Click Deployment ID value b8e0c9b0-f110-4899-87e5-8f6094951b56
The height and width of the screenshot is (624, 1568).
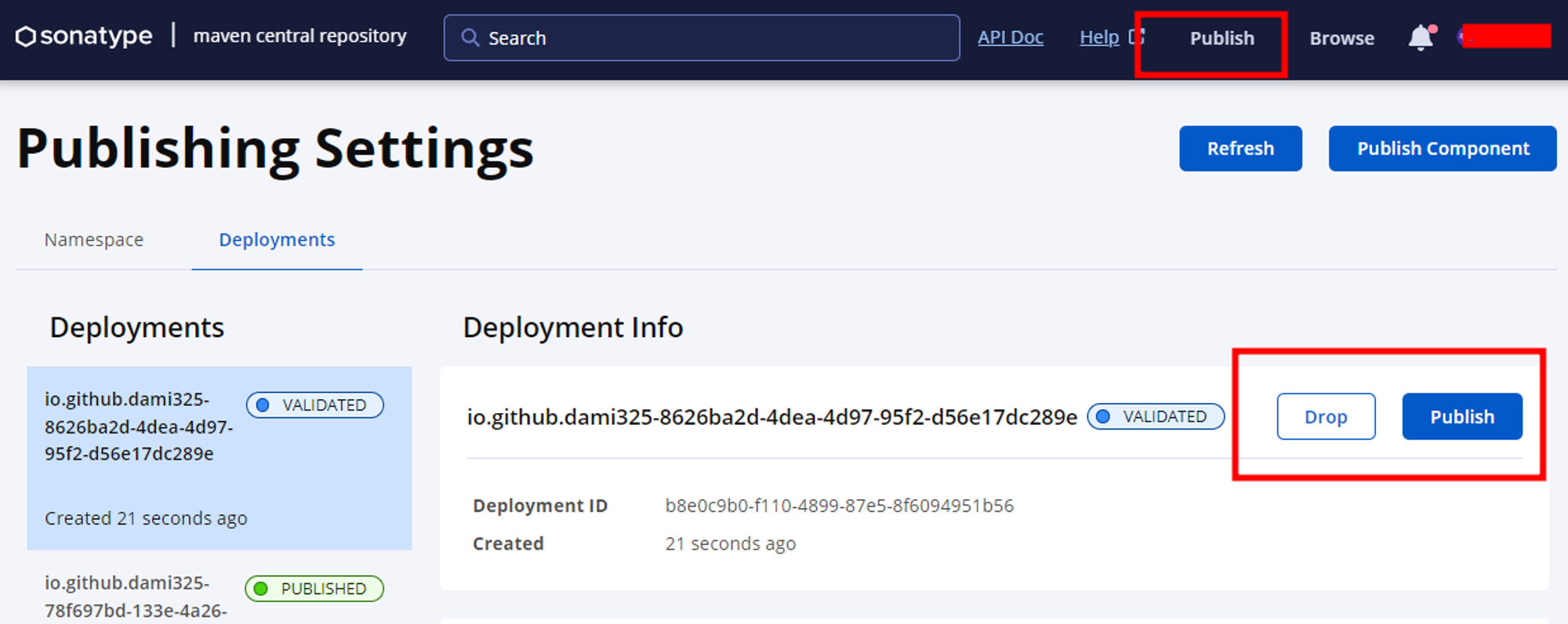coord(840,506)
